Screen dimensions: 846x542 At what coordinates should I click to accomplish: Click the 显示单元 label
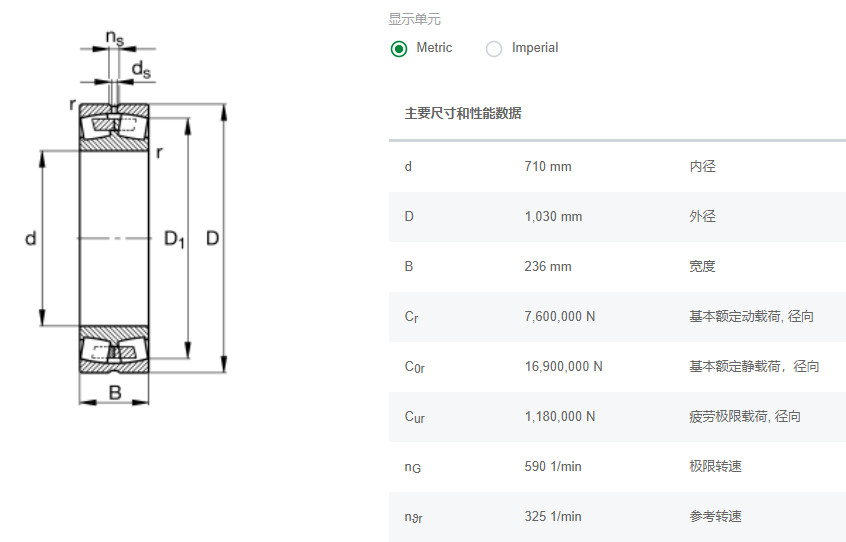coord(414,19)
